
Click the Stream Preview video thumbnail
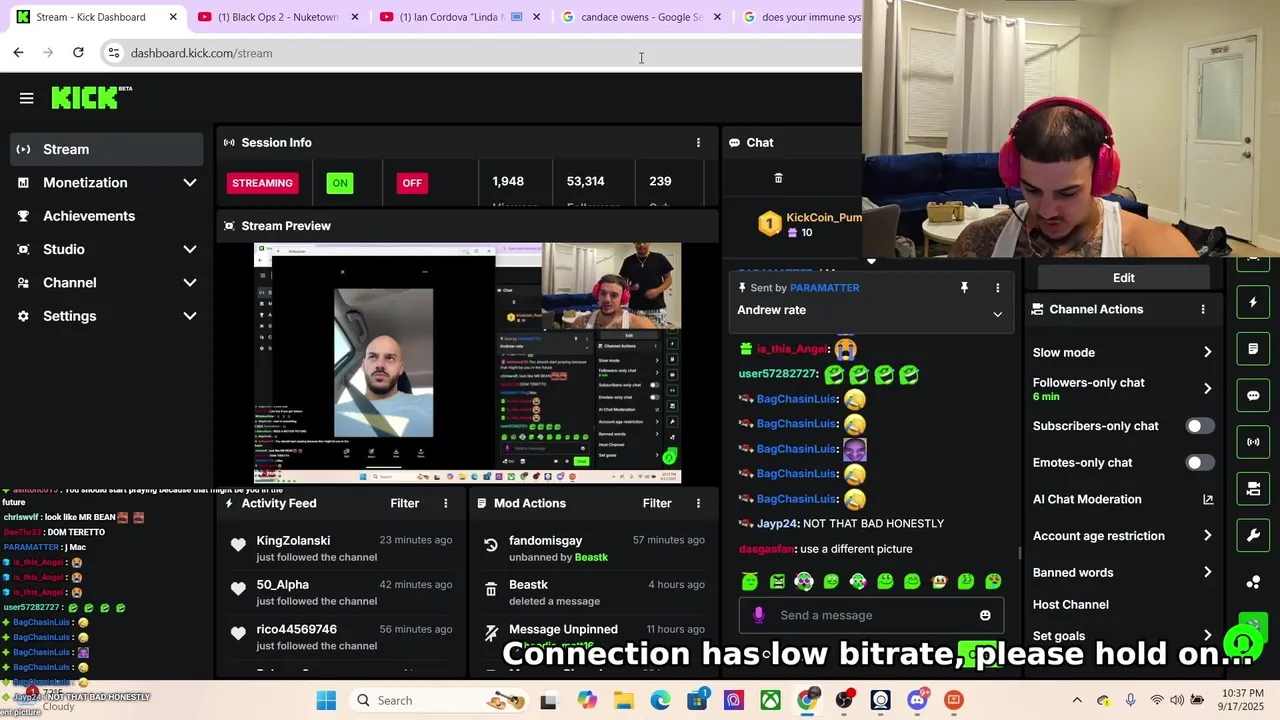(468, 363)
